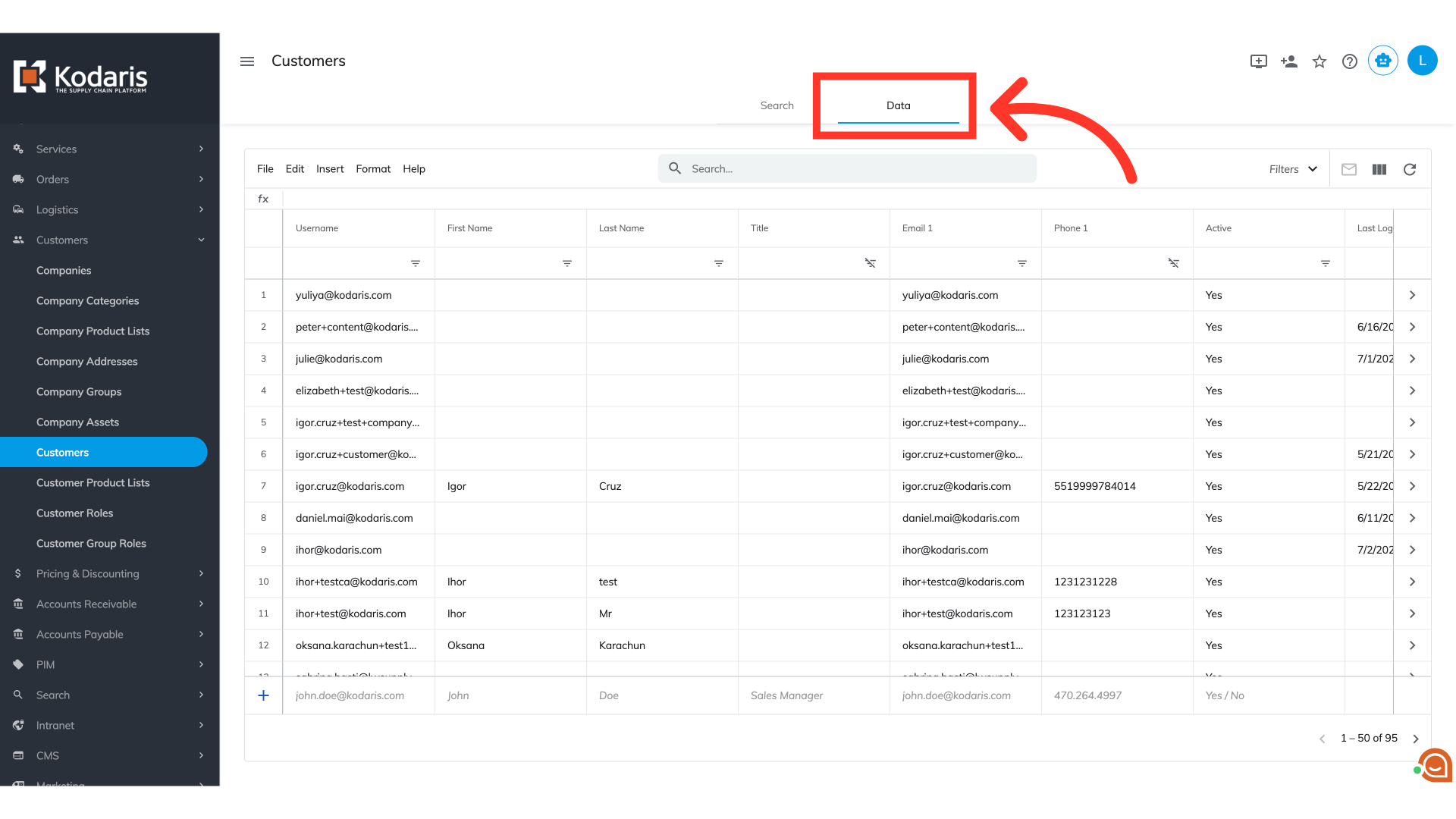The image size is (1456, 819).
Task: Click the screen share monitor icon
Action: pyautogui.click(x=1259, y=61)
